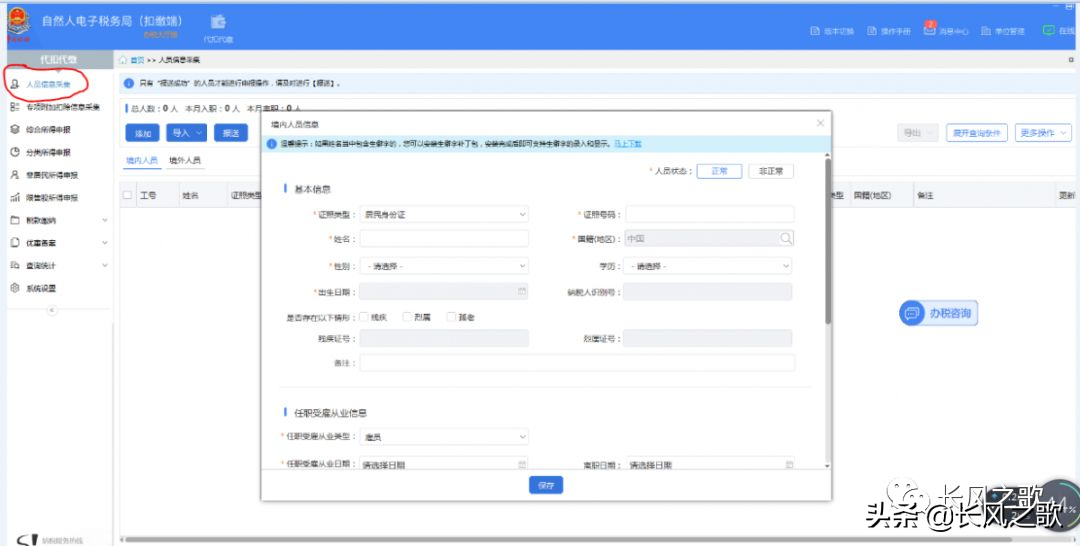The width and height of the screenshot is (1080, 546).
Task: Open the 消息中心 mailbox icon with red badge
Action: [929, 29]
